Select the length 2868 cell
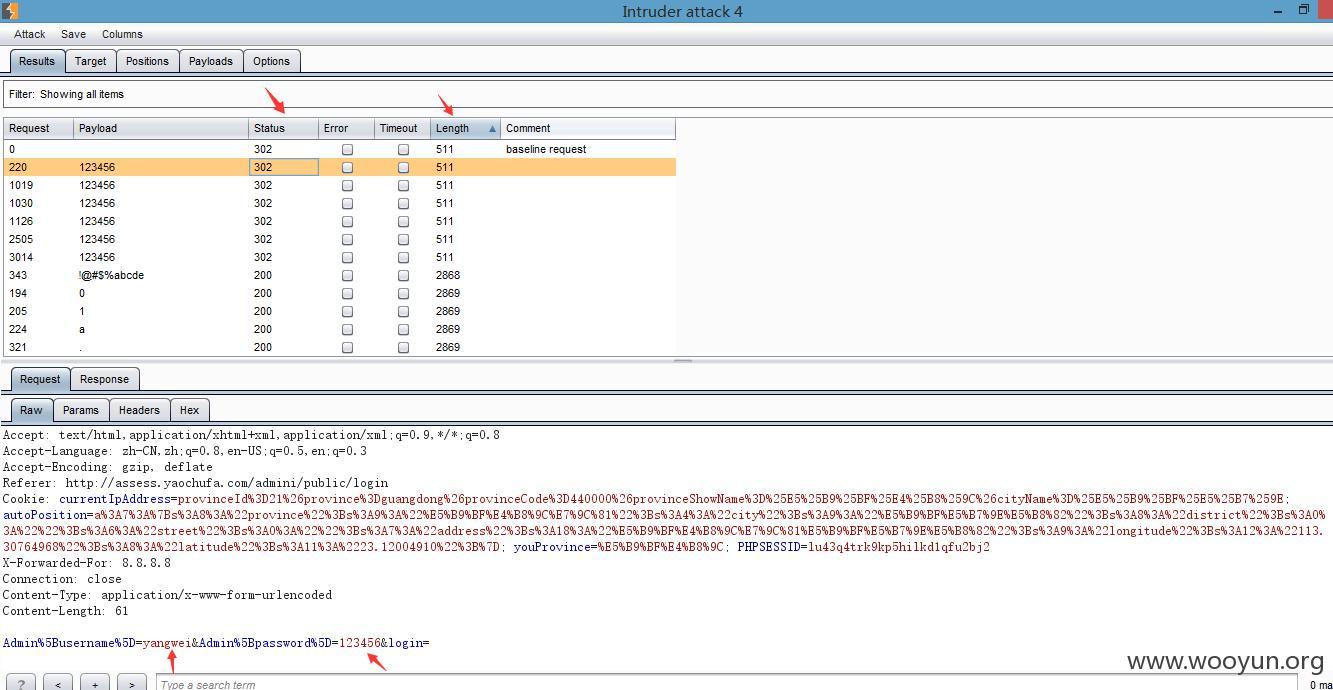 [466, 275]
